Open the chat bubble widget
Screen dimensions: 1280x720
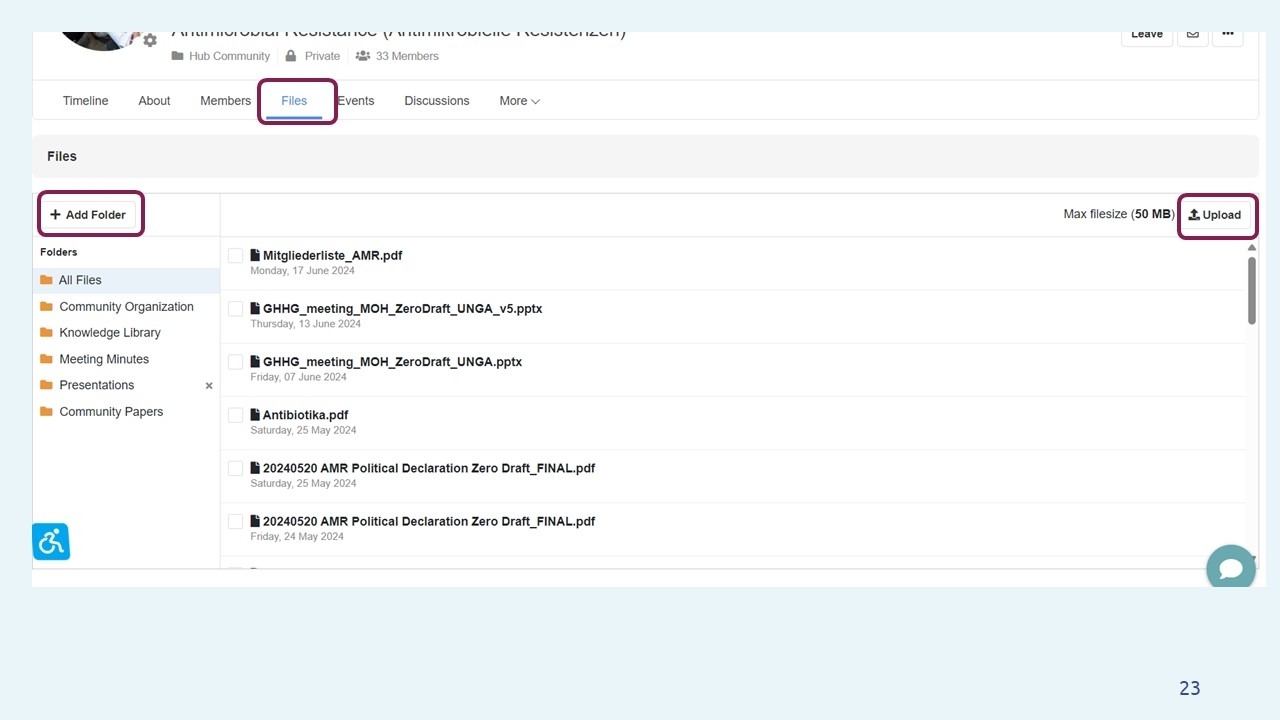click(x=1230, y=568)
